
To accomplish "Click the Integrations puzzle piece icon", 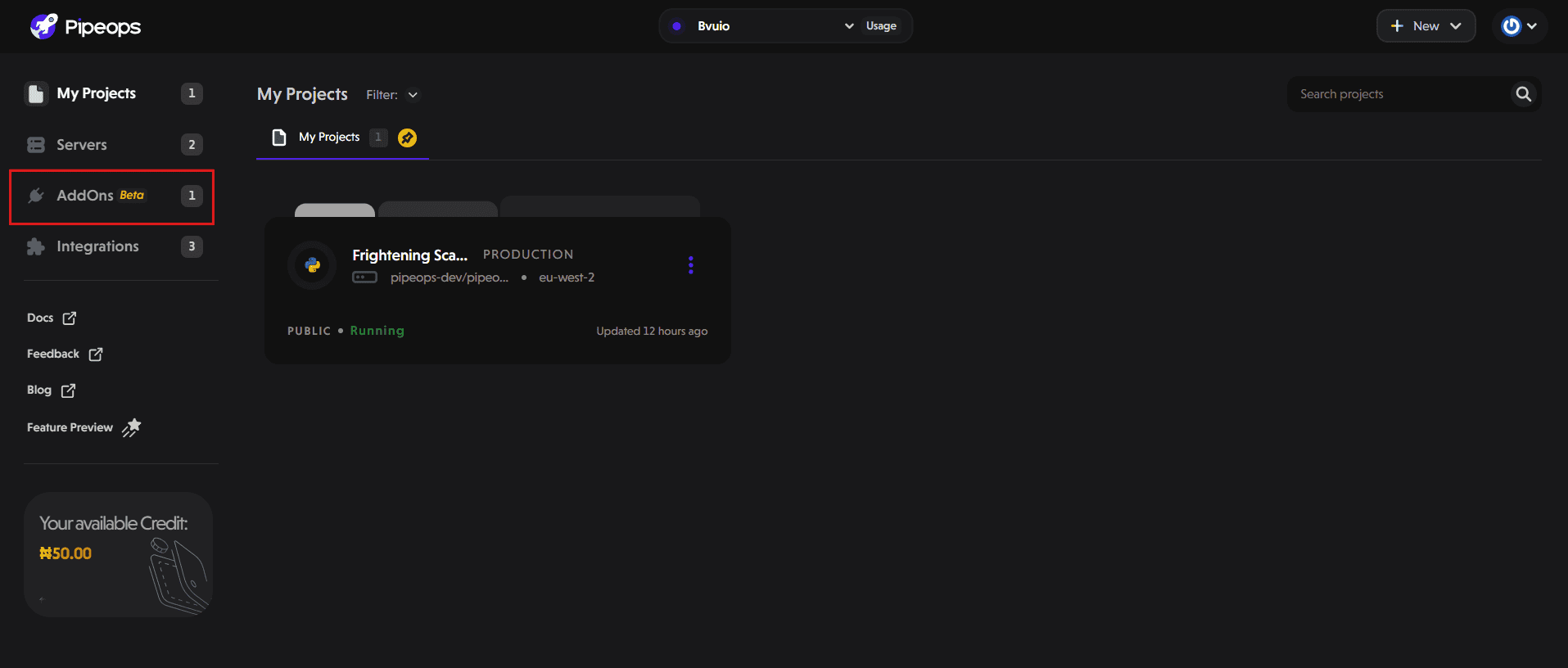I will pos(36,246).
